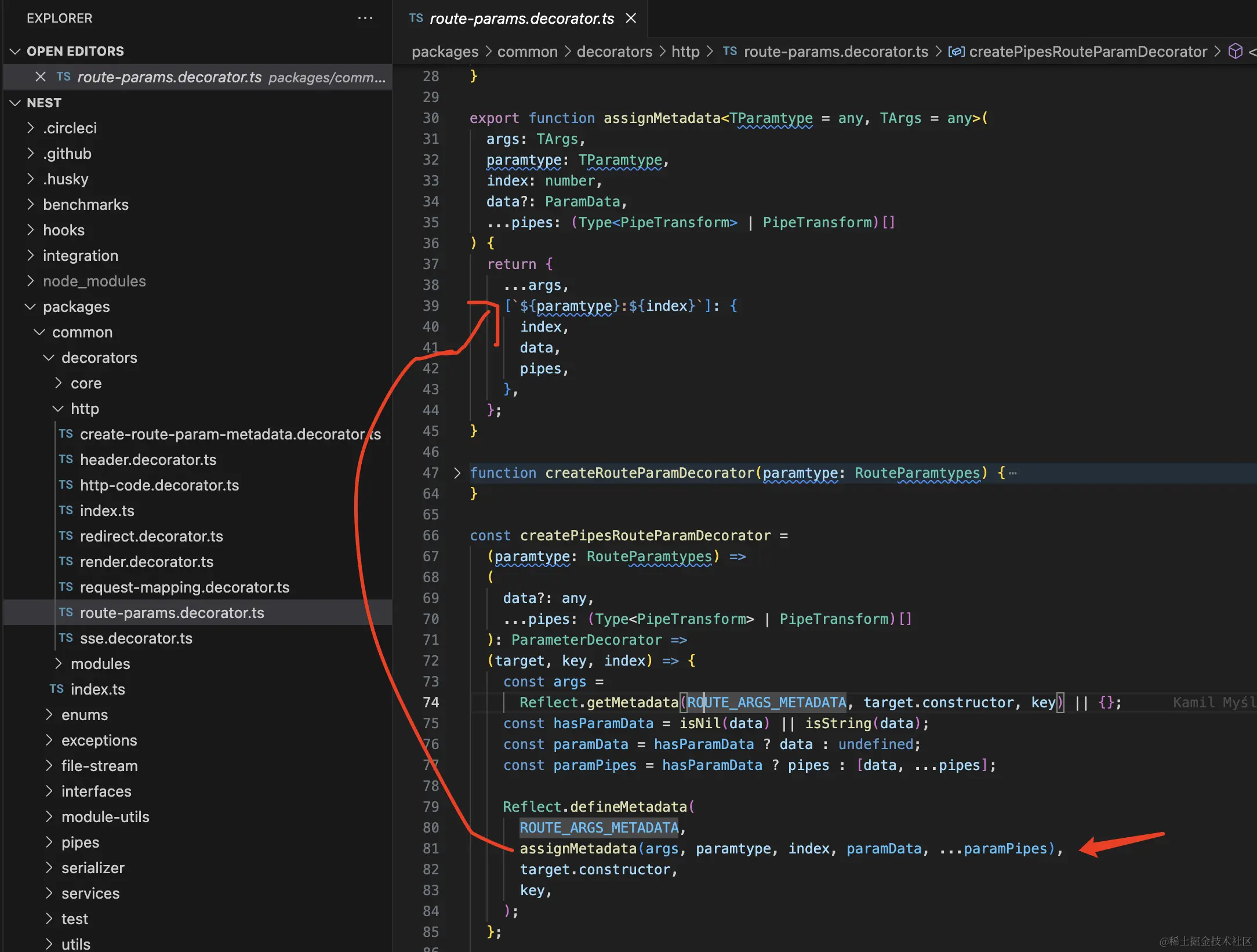Click assignMetadata call on line 81
This screenshot has width=1257, height=952.
pos(578,849)
